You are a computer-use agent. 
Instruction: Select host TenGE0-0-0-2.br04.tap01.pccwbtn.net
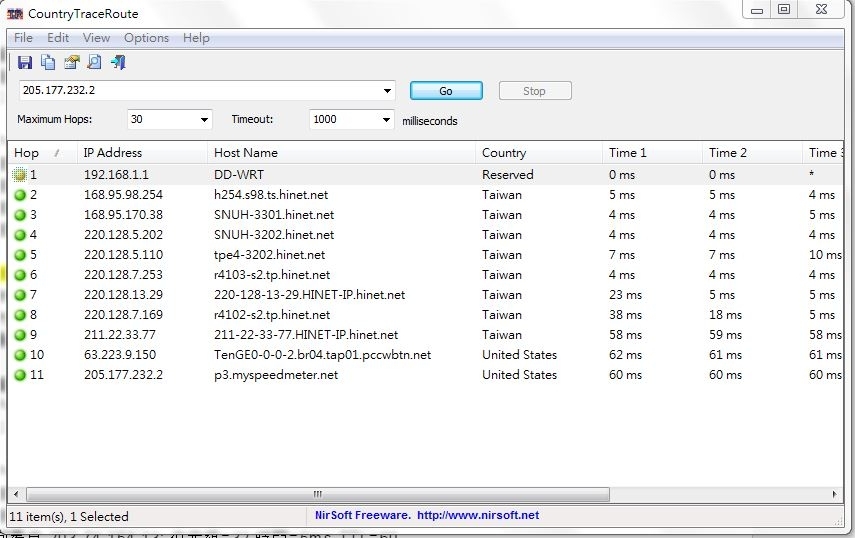[322, 355]
